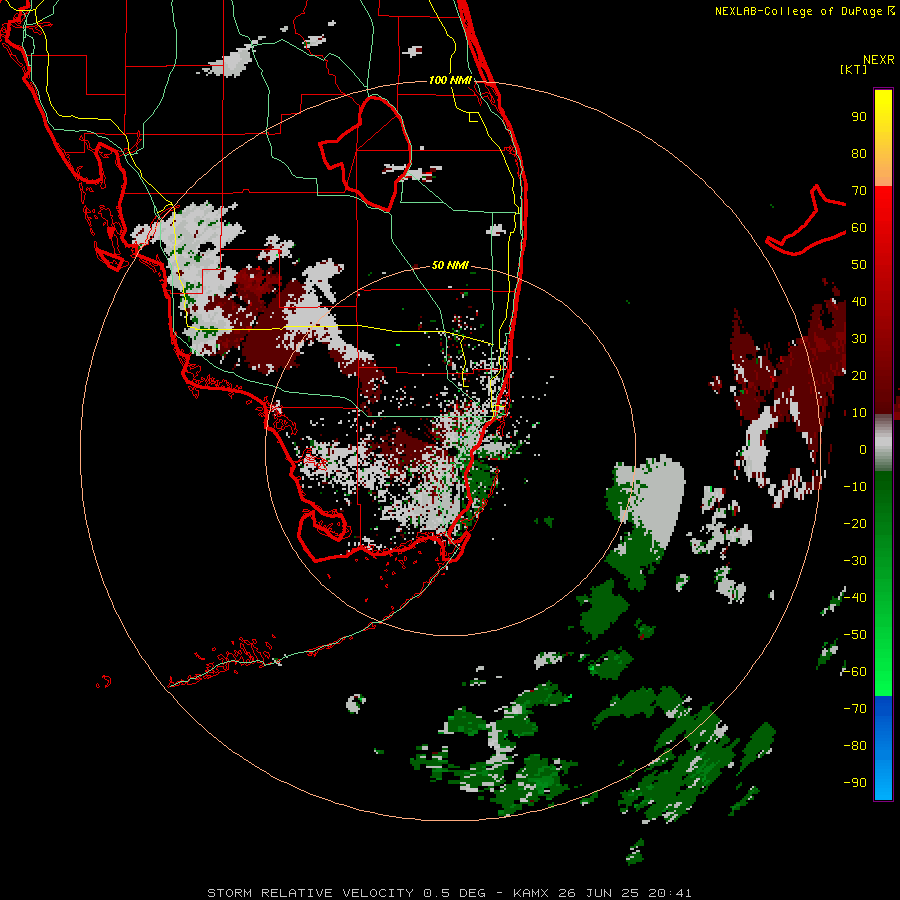
Task: Click the -30 value on velocity scale
Action: (855, 560)
